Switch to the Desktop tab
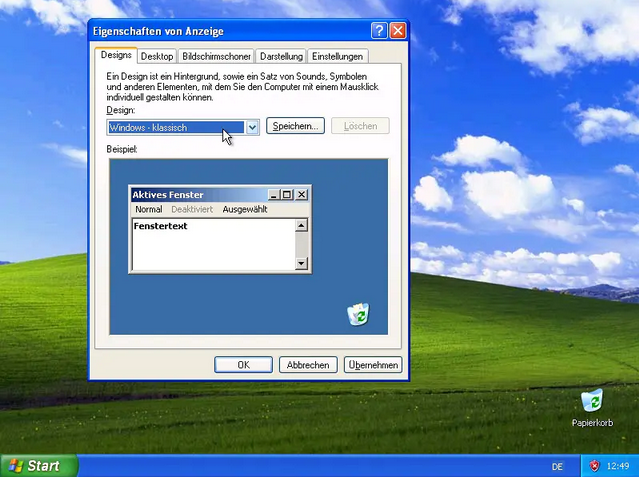639x477 pixels. (x=157, y=56)
